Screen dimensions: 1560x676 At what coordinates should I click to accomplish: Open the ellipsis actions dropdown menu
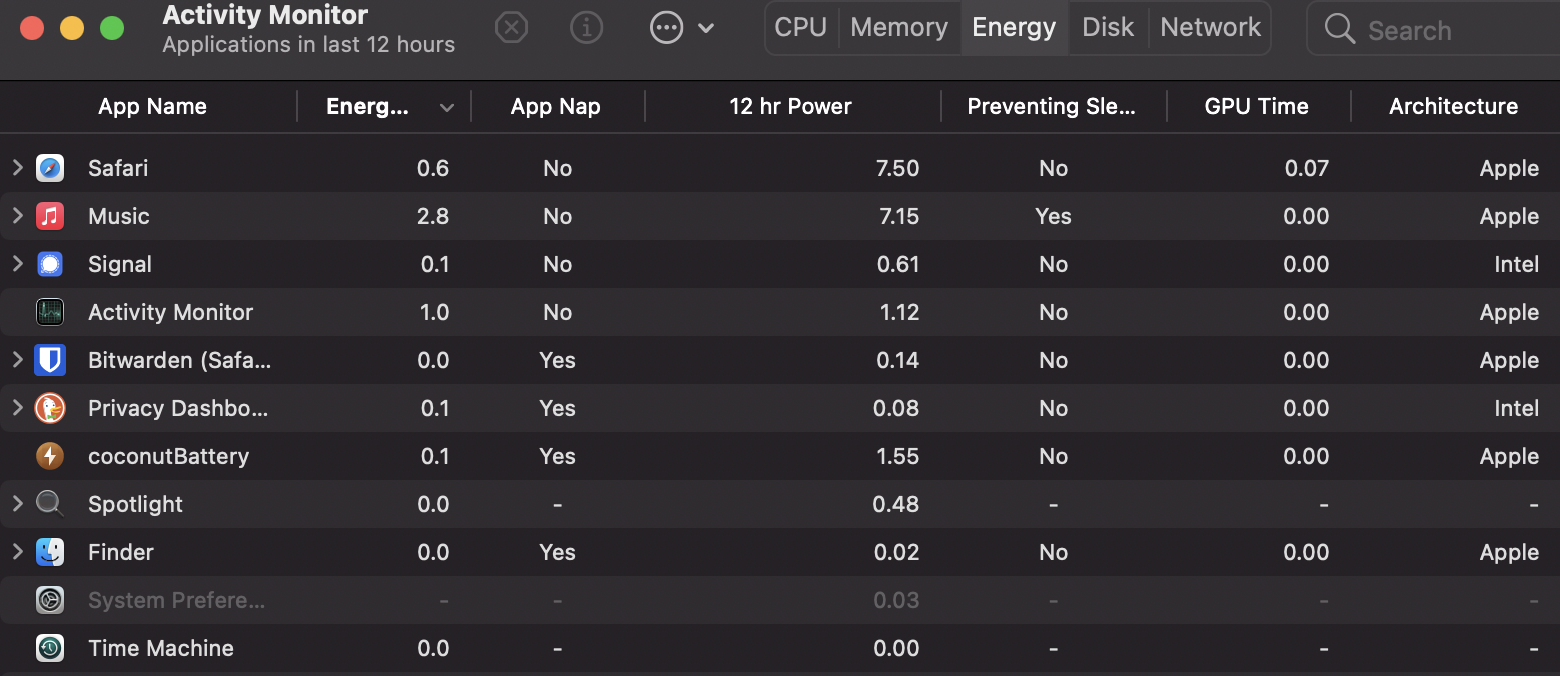(682, 28)
